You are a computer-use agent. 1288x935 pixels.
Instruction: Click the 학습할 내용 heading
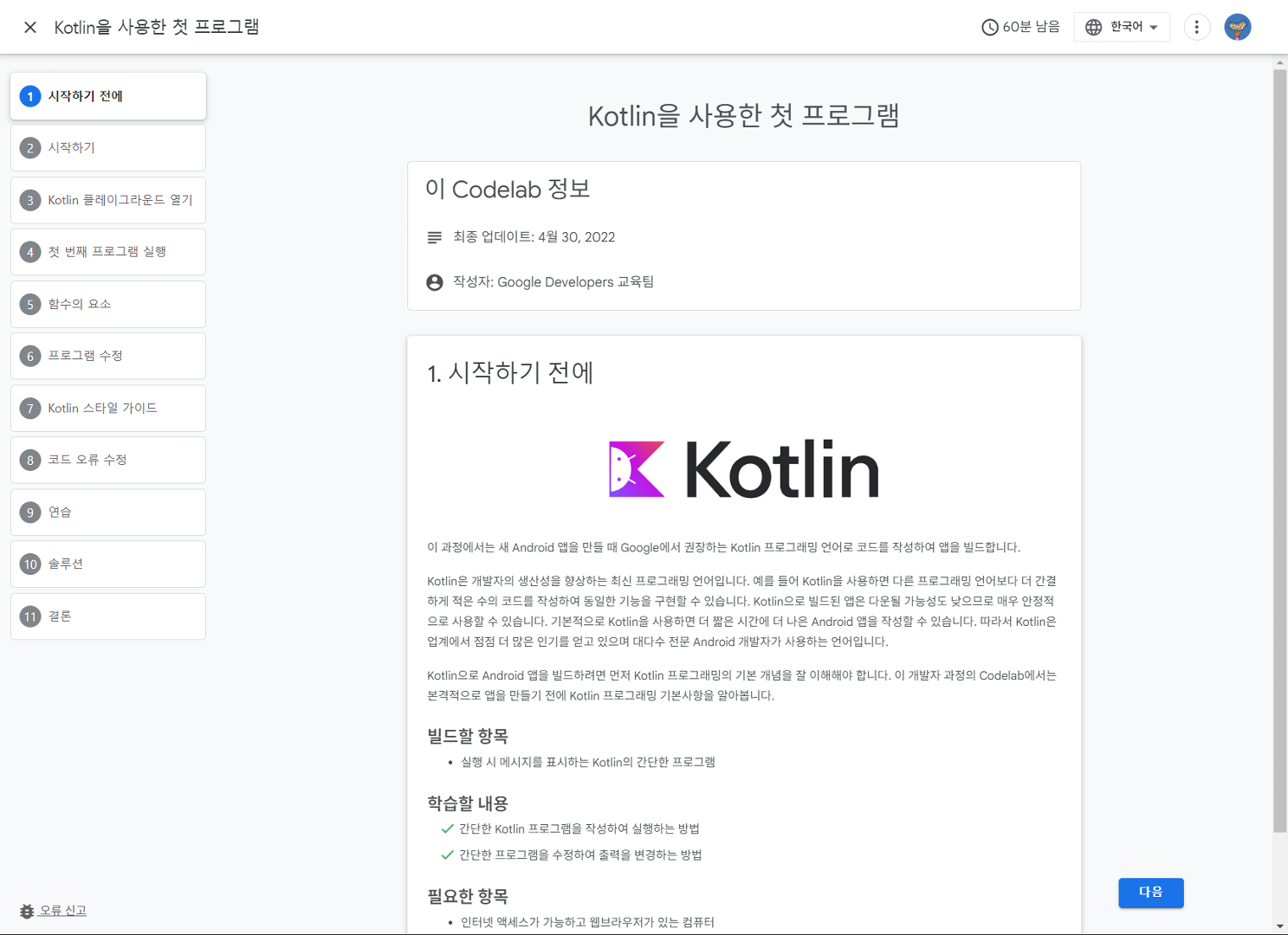coord(468,803)
